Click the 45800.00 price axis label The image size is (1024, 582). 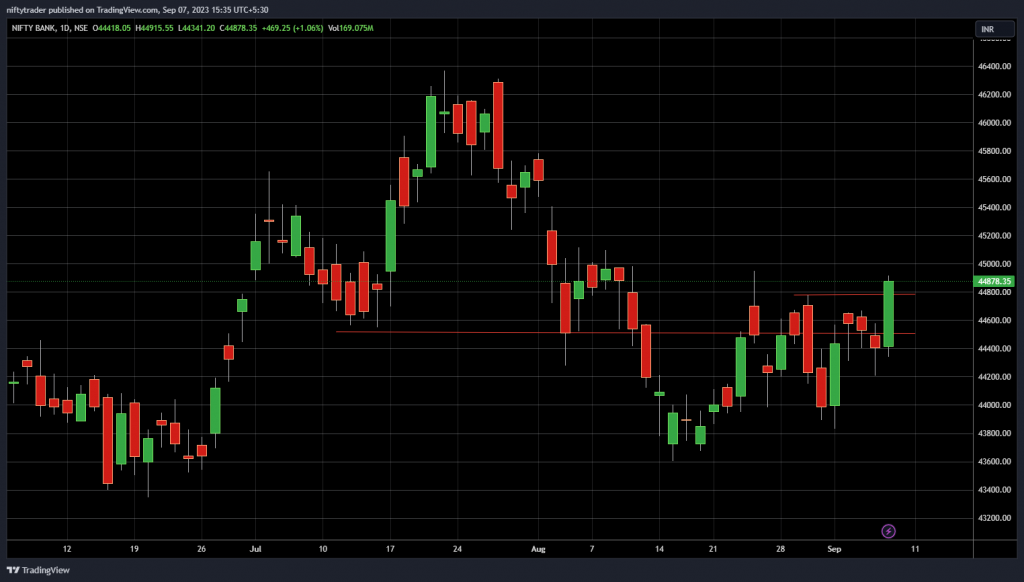click(x=994, y=151)
